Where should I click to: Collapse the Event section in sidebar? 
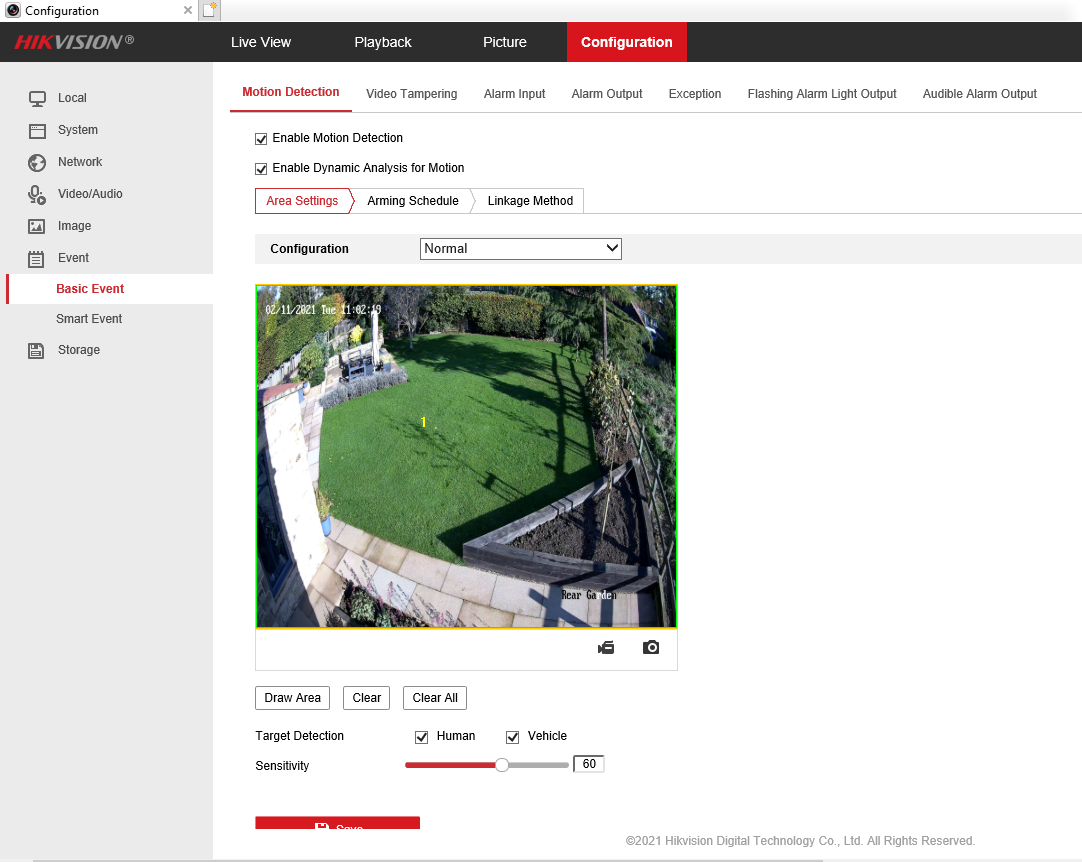coord(73,258)
